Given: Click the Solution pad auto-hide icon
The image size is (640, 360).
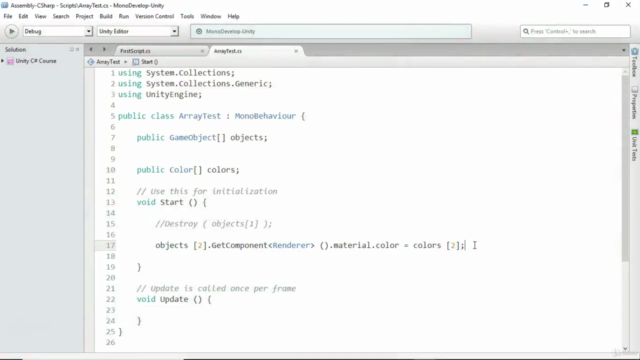Looking at the screenshot, I should (72, 49).
